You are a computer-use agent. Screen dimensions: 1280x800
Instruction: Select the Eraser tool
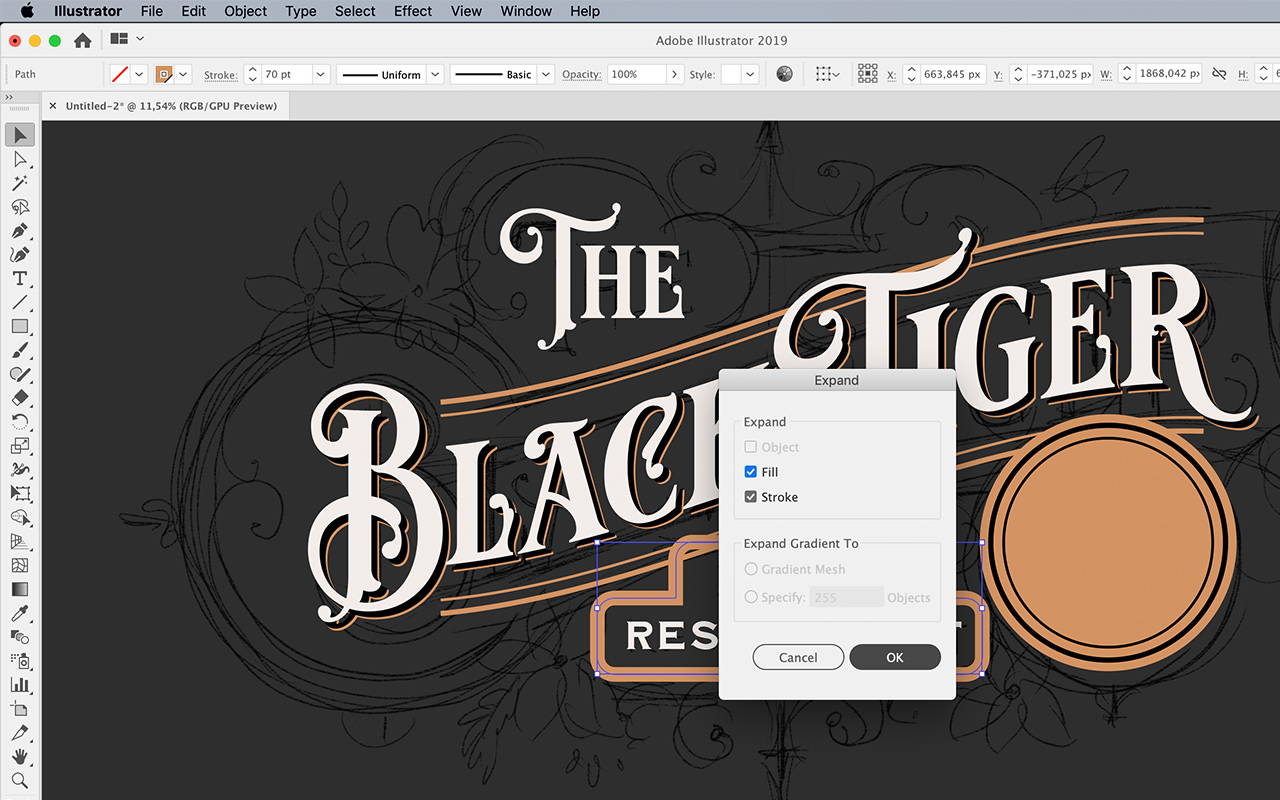tap(20, 398)
